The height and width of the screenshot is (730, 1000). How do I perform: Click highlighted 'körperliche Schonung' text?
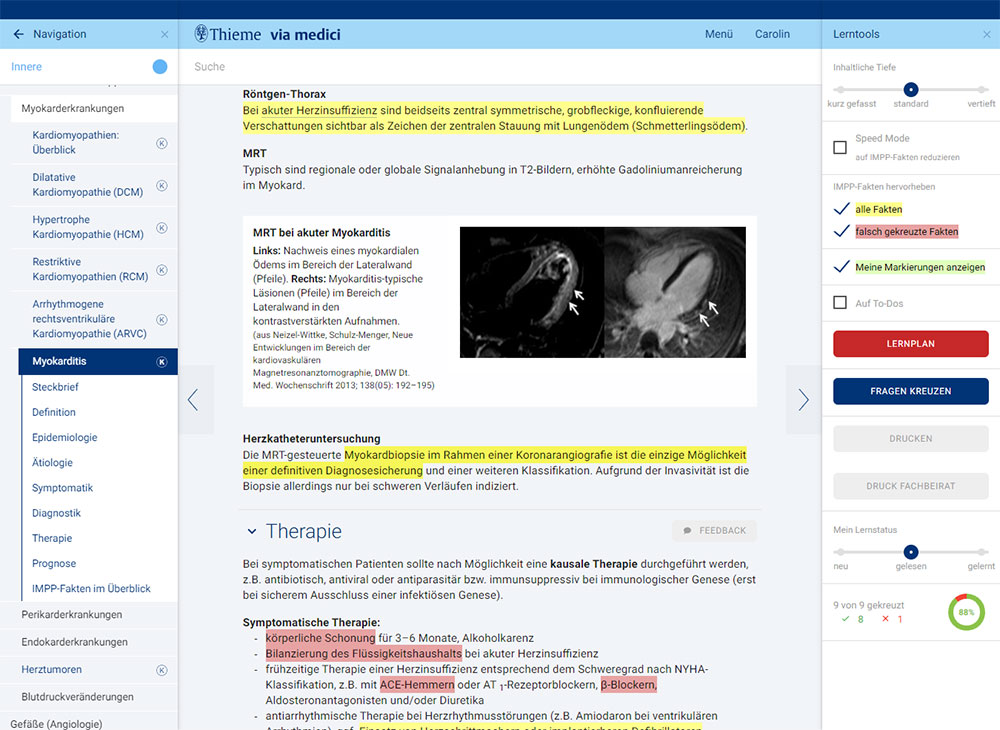(x=320, y=638)
